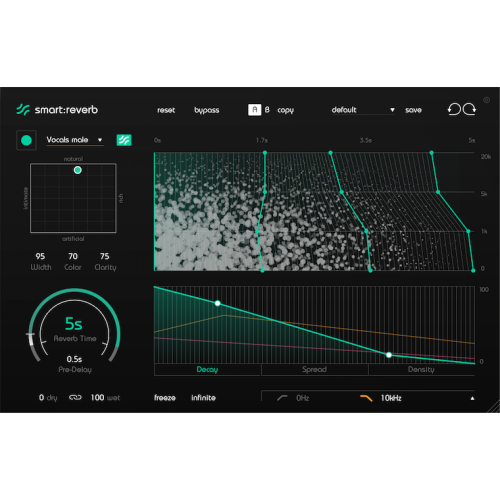Click third time marker's 5k handle
Image resolution: width=500 pixels, height=500 pixels.
point(438,192)
